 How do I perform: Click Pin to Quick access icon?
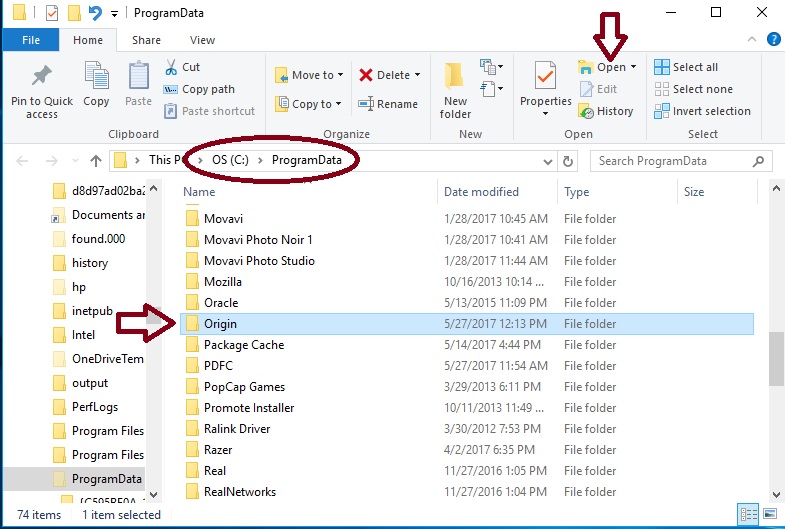pyautogui.click(x=42, y=76)
